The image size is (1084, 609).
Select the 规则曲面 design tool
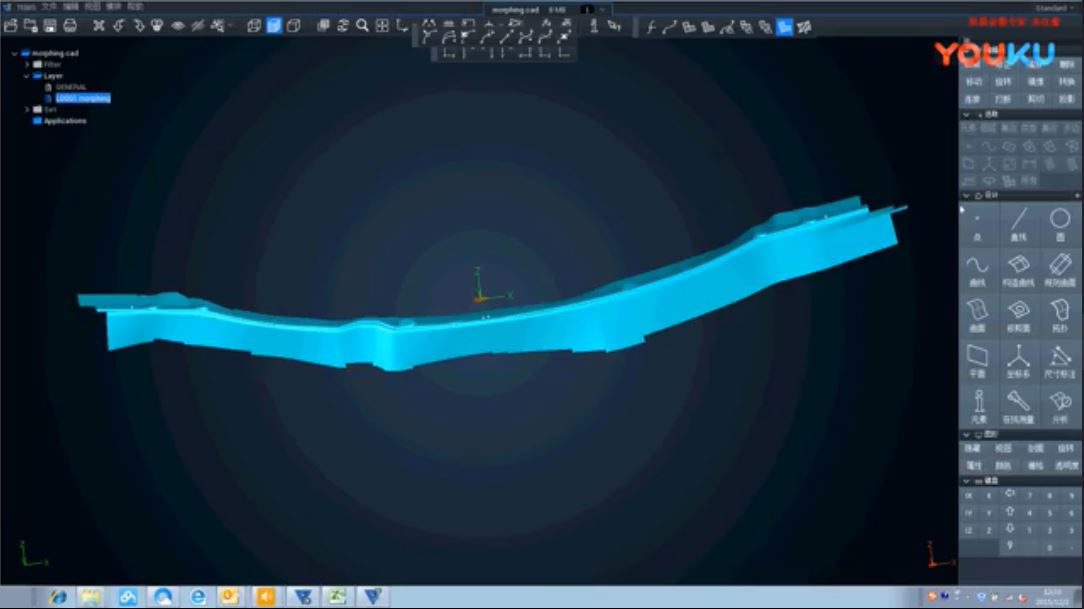click(1060, 271)
